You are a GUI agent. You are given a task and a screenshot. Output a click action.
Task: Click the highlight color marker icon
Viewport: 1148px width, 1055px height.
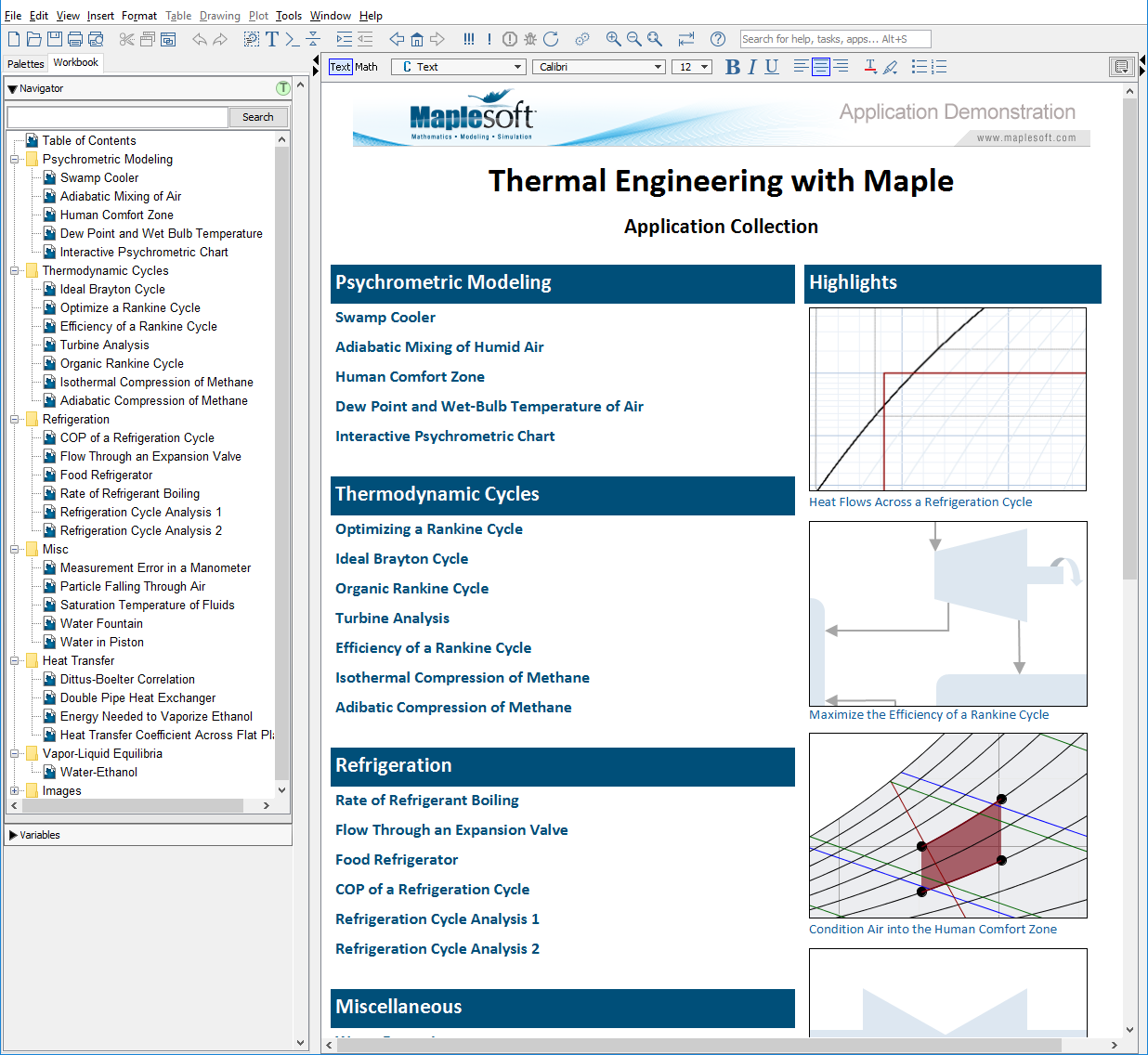891,67
